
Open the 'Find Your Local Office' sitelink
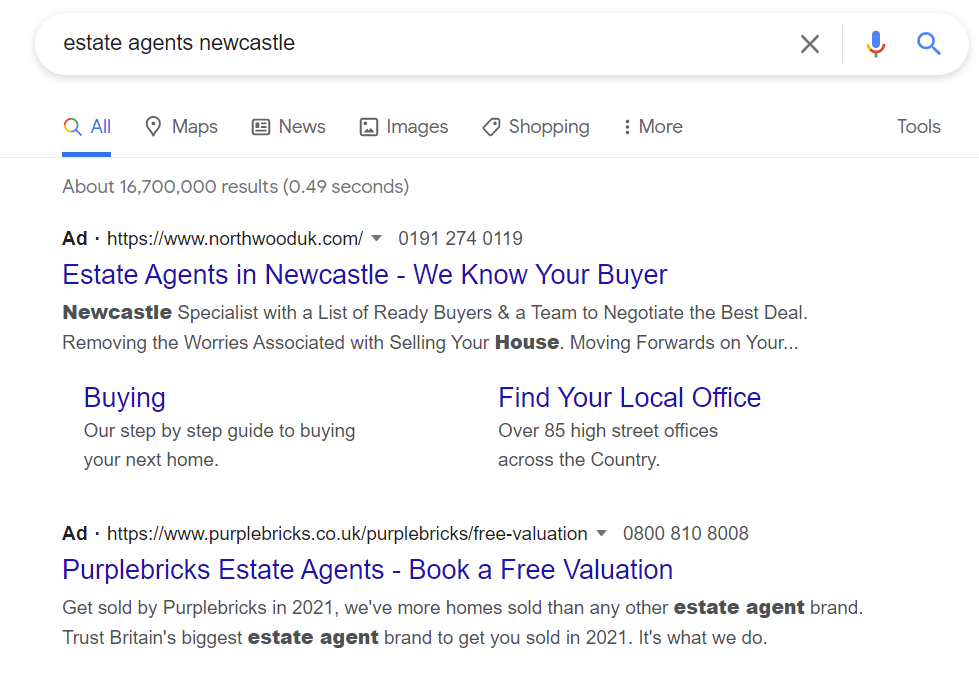pyautogui.click(x=629, y=398)
